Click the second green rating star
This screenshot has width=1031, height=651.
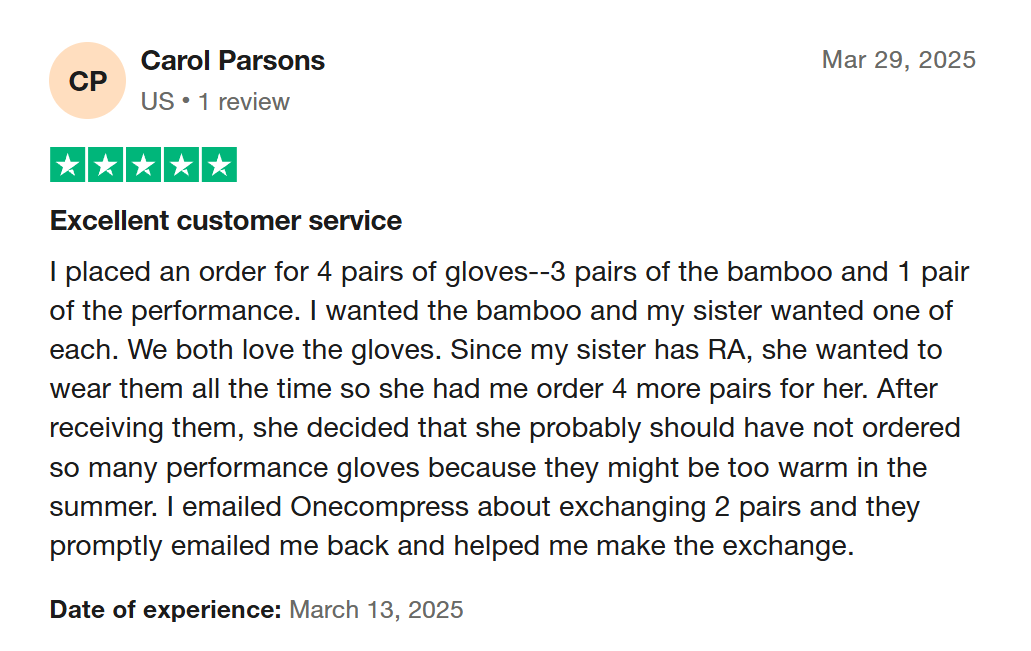click(106, 165)
